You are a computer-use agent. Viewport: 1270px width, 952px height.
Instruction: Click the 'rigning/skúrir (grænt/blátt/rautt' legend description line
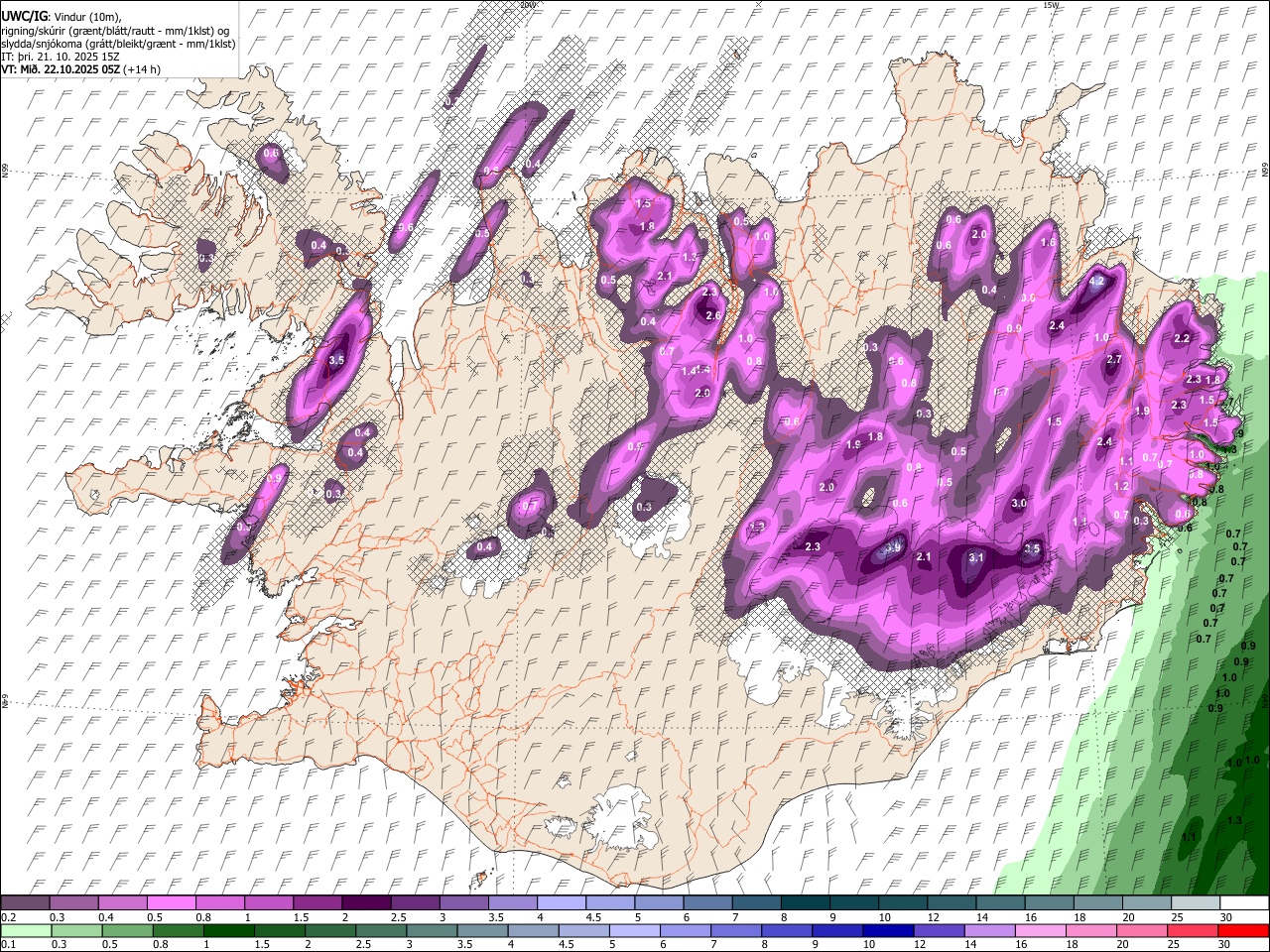tap(114, 31)
